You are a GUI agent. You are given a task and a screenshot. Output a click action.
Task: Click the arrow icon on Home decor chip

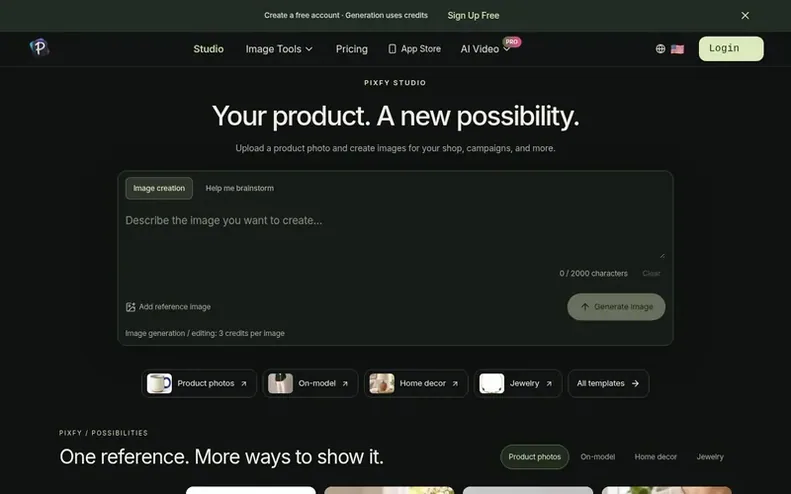pyautogui.click(x=455, y=383)
